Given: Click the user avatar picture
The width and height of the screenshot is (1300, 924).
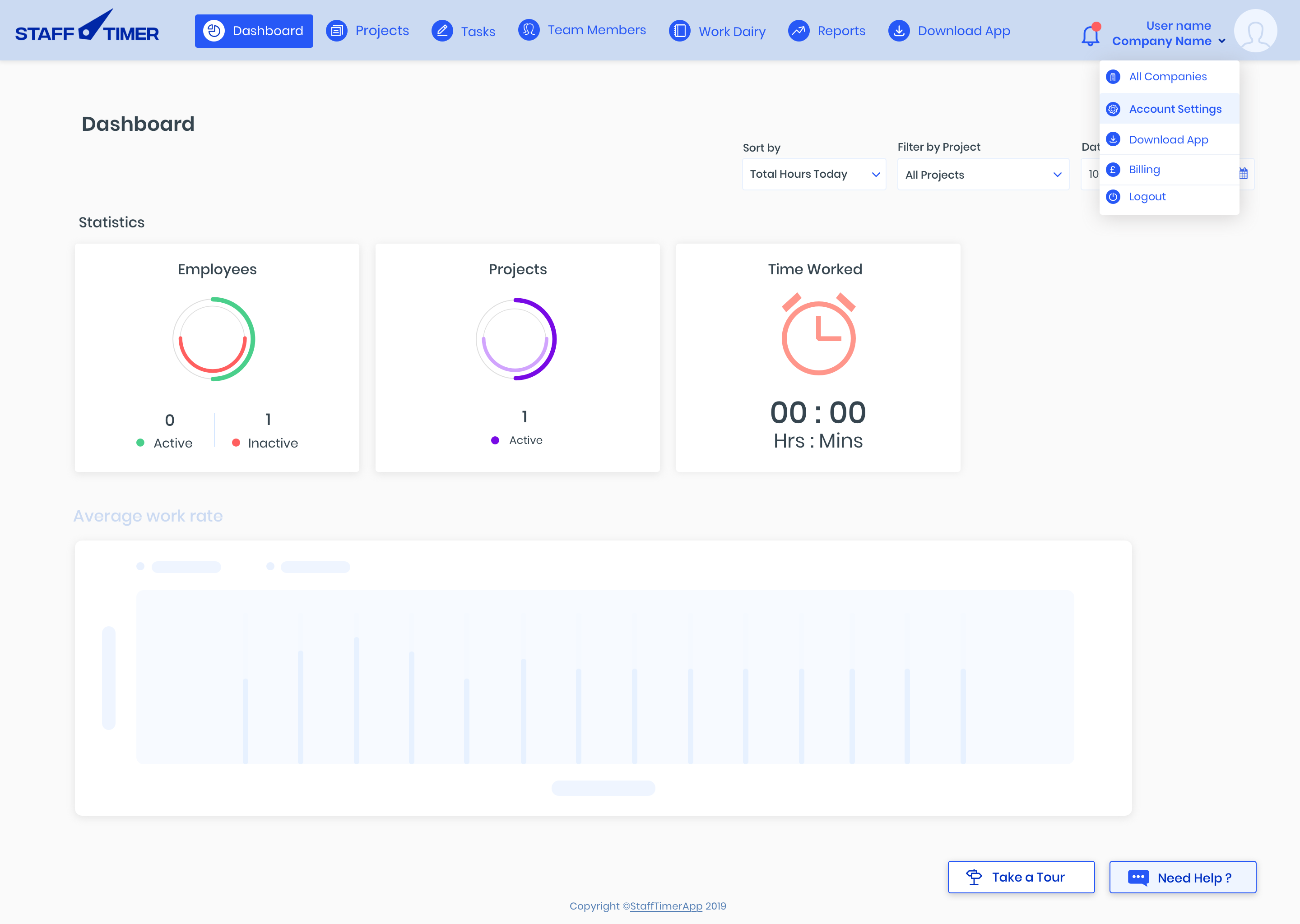Looking at the screenshot, I should [x=1255, y=31].
